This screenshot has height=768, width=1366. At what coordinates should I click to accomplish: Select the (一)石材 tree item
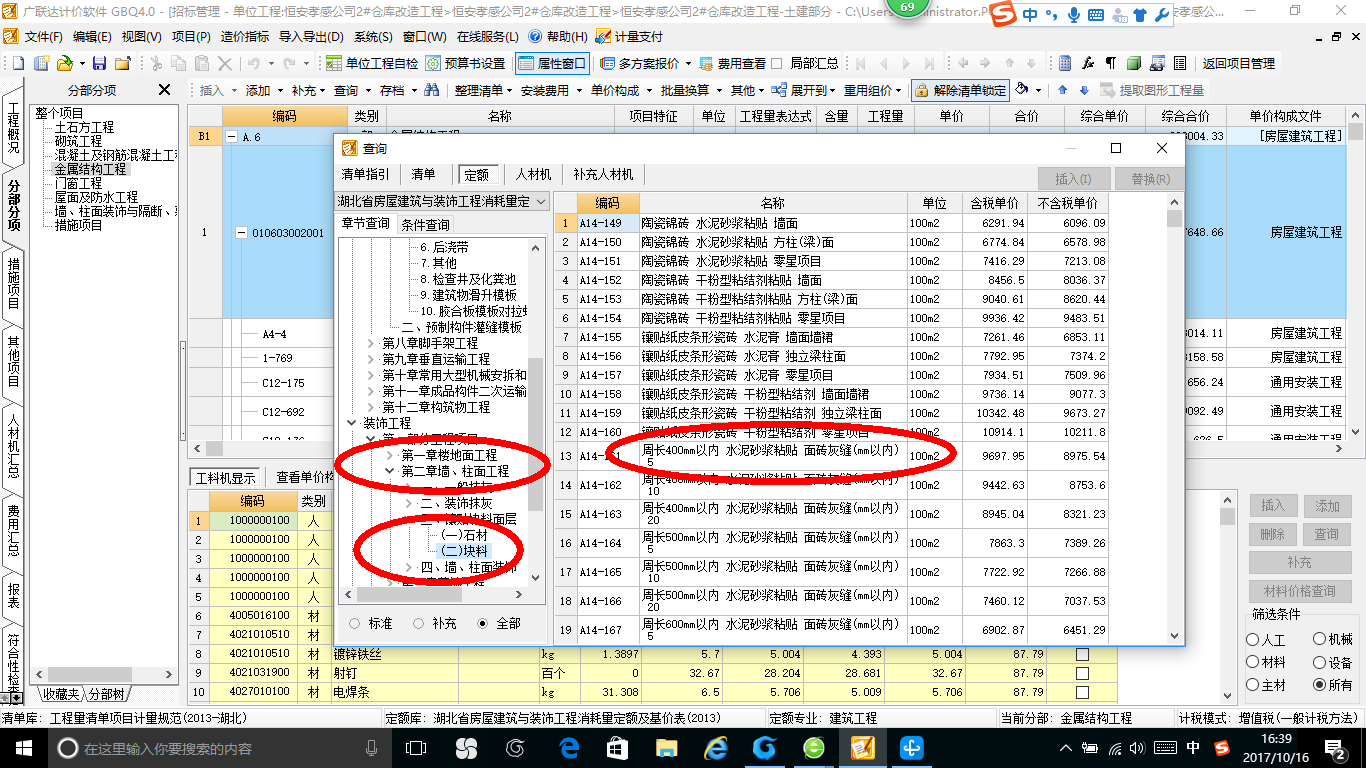tap(465, 535)
